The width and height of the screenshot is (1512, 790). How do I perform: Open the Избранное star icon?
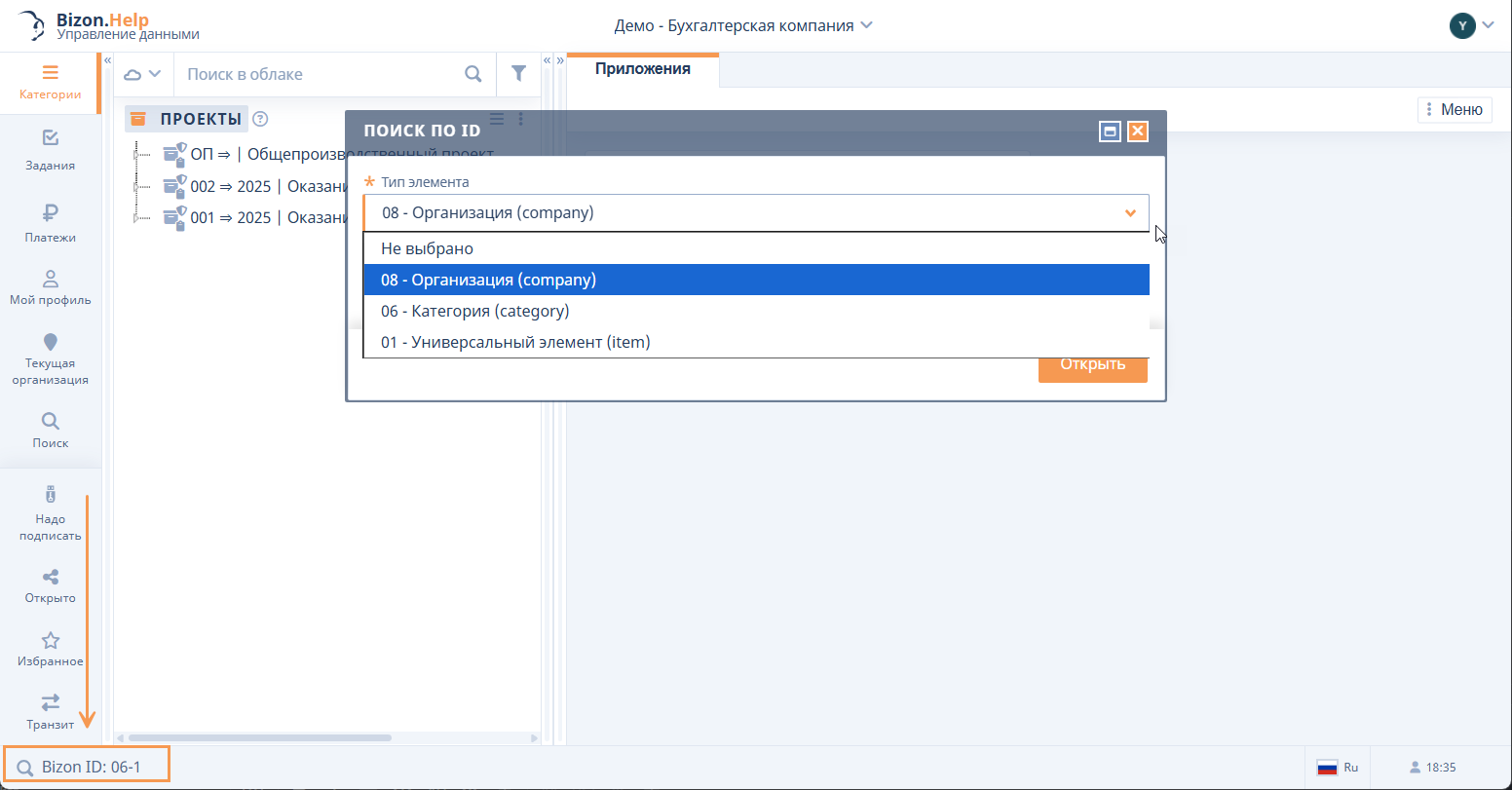click(x=51, y=649)
